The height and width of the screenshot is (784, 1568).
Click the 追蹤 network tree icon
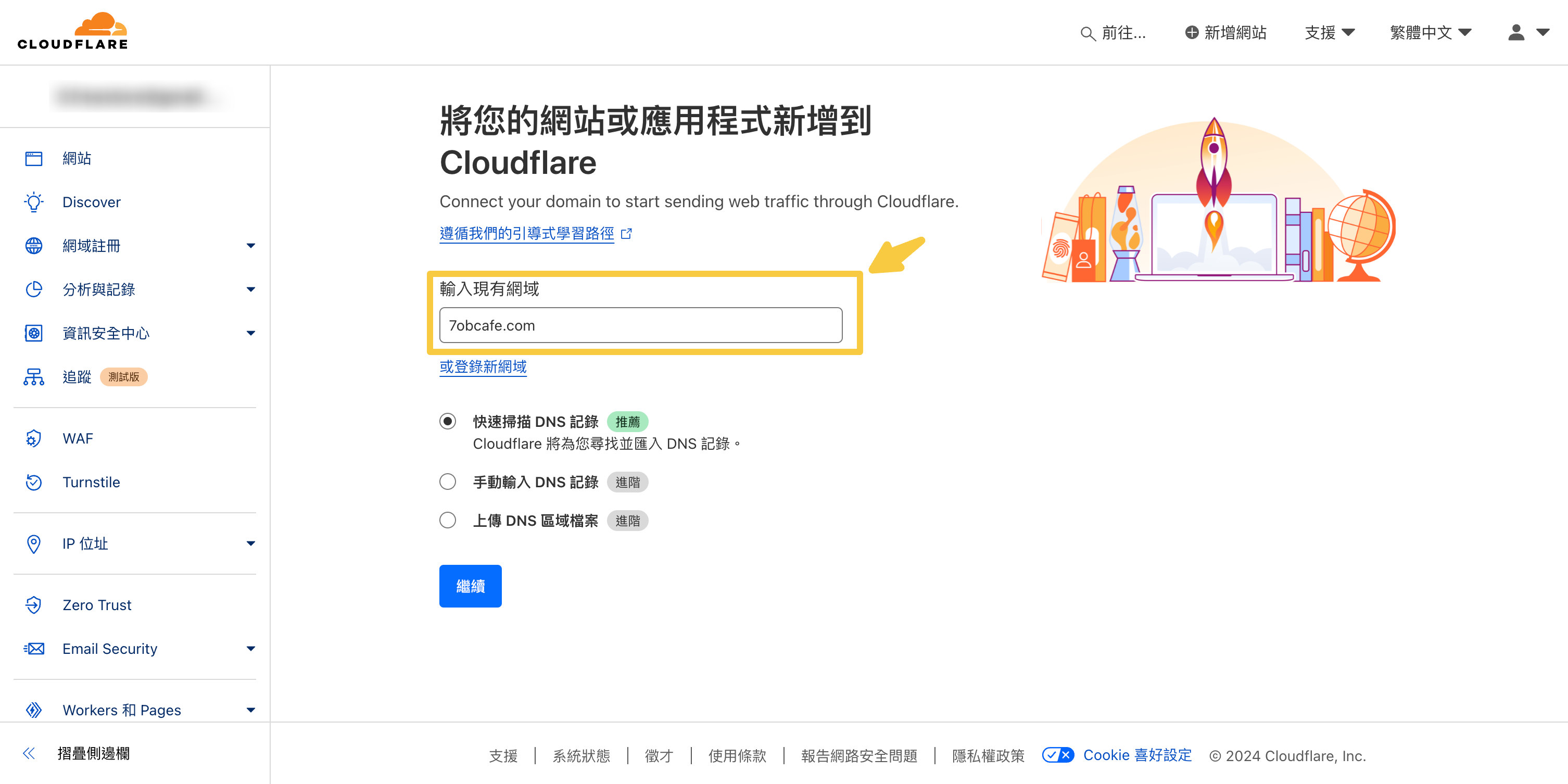click(x=33, y=377)
